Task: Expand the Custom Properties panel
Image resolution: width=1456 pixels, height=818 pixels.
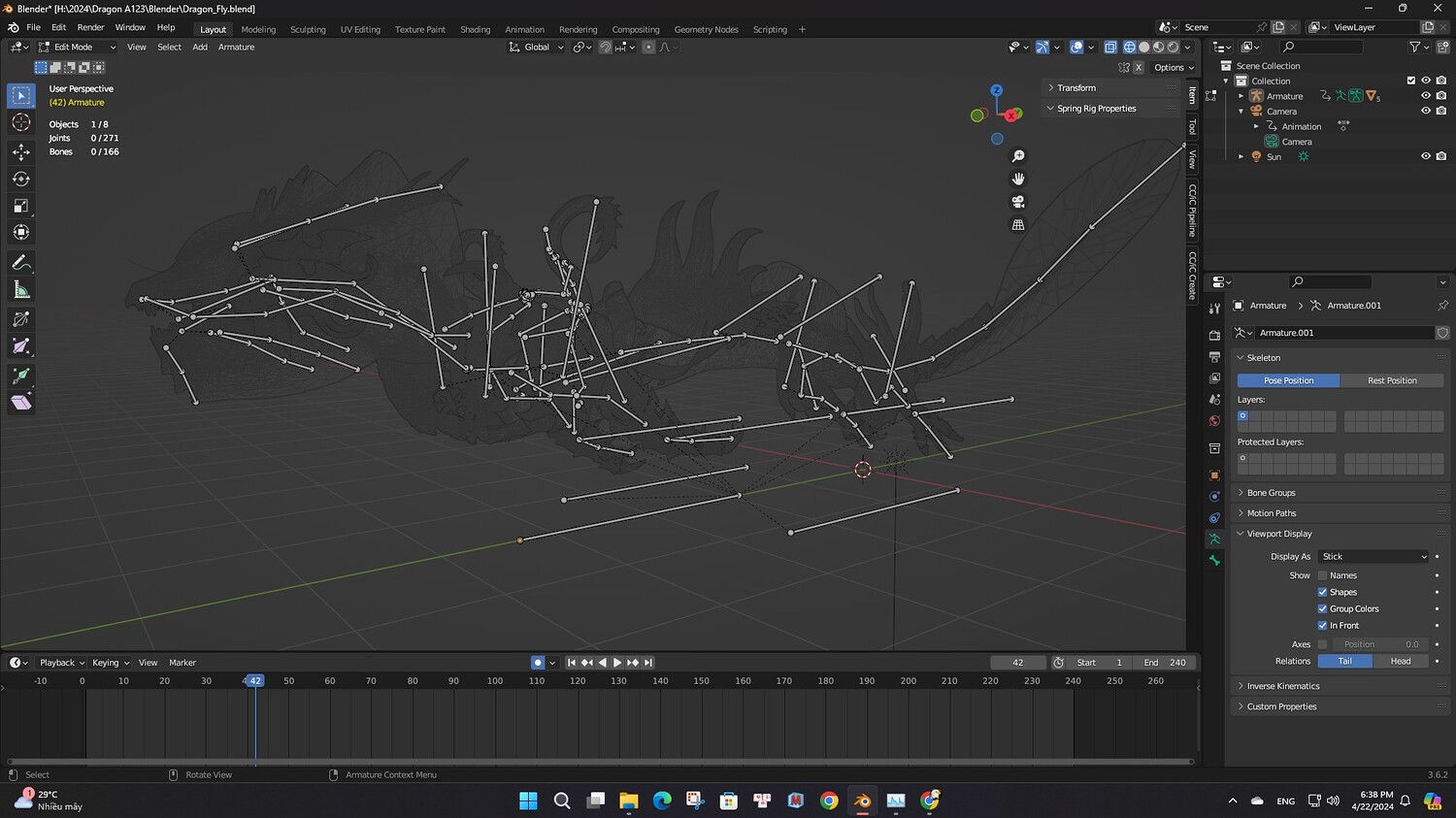Action: point(1339,706)
